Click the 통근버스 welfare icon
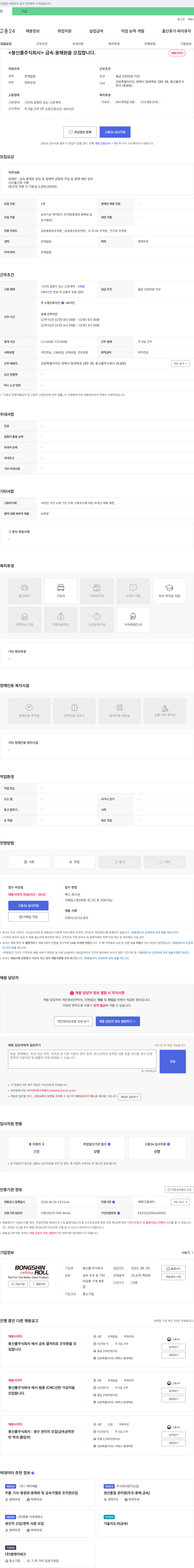Screen dimensions: 194x1568 coord(24,591)
